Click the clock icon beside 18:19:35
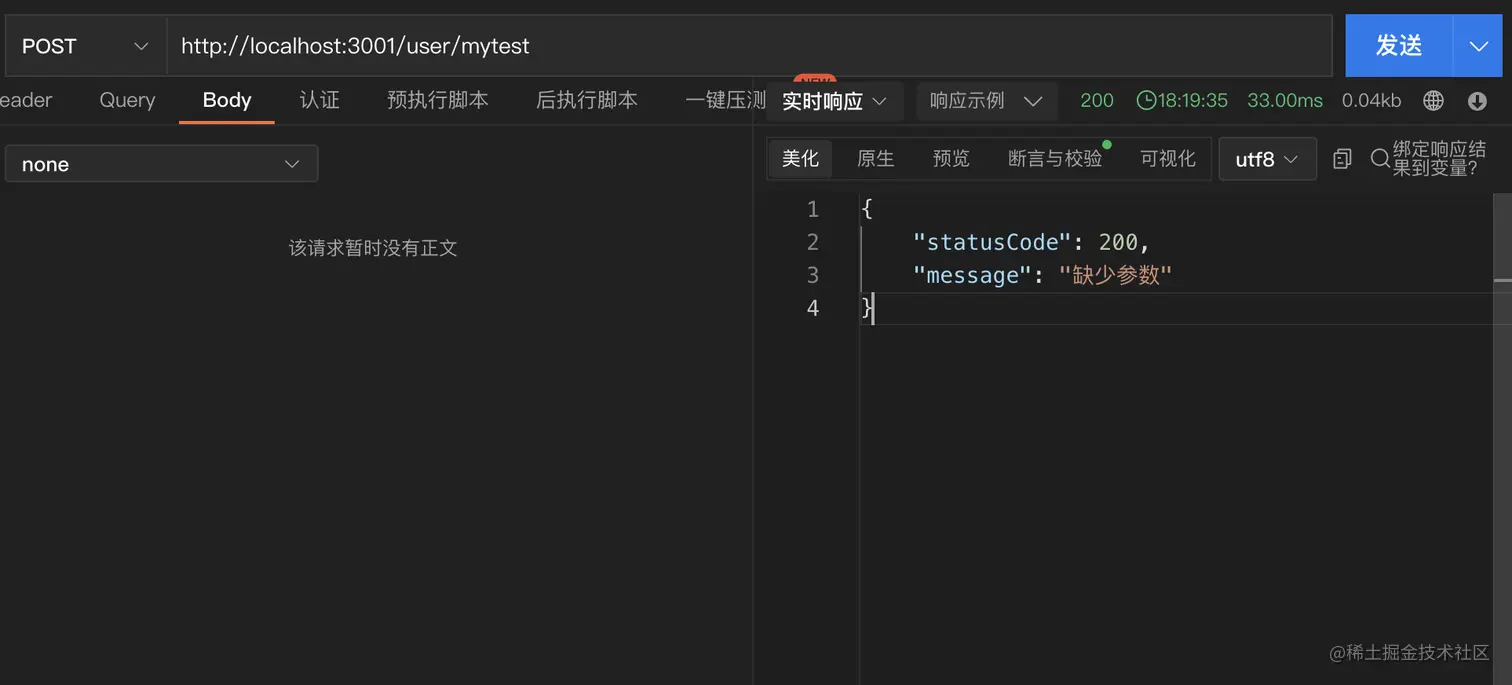 1146,100
